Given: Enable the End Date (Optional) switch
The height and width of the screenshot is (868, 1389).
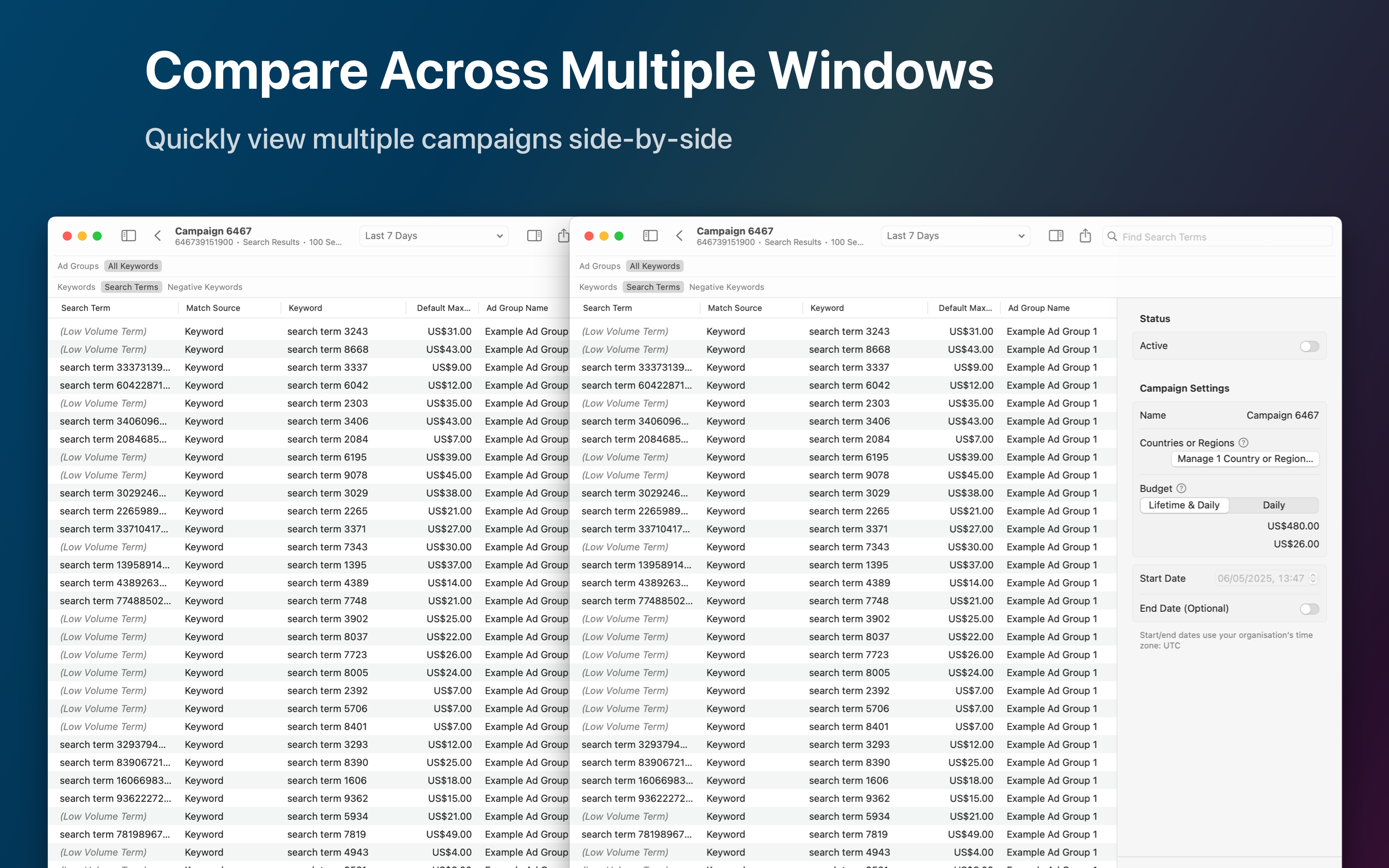Looking at the screenshot, I should 1309,609.
